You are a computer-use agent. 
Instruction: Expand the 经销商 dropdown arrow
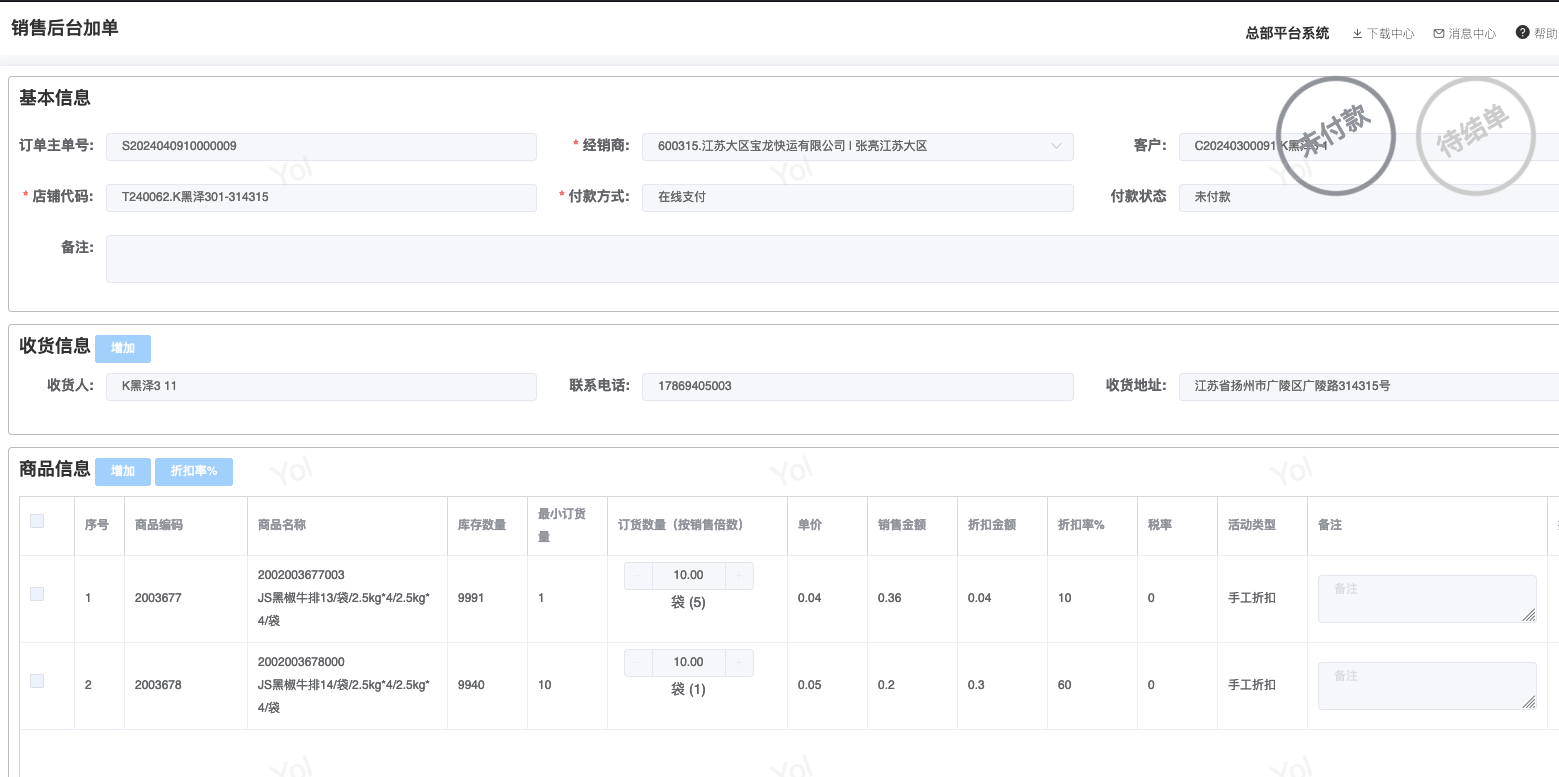pos(1056,147)
